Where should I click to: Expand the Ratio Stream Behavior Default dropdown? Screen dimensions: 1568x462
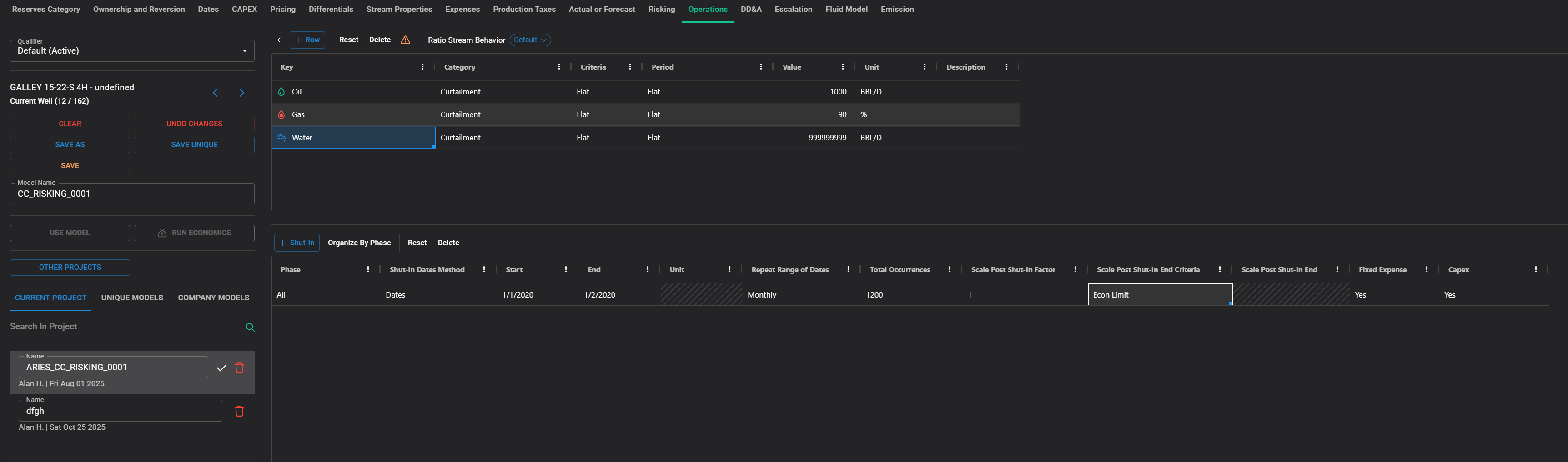click(530, 40)
